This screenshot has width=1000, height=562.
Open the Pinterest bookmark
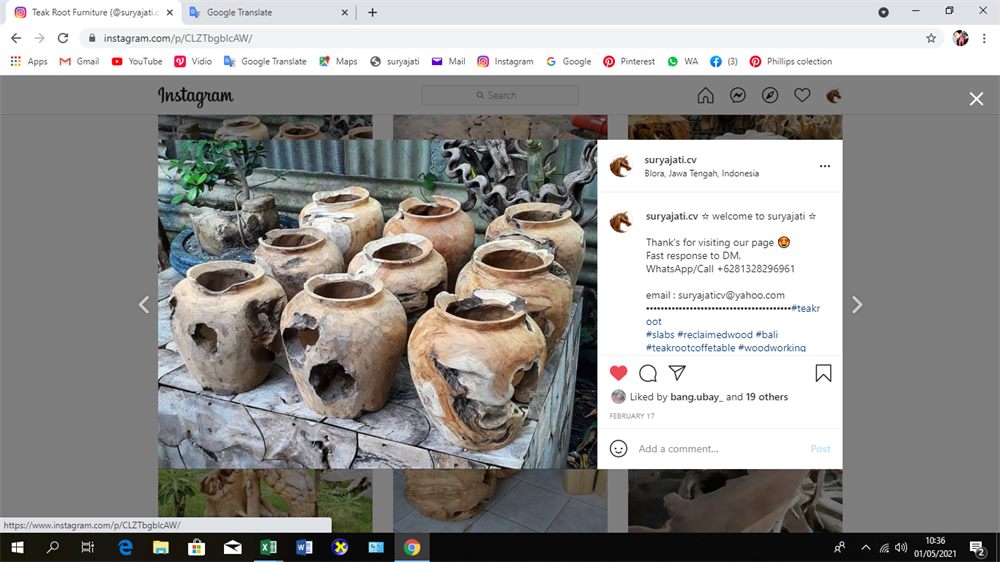[x=629, y=61]
